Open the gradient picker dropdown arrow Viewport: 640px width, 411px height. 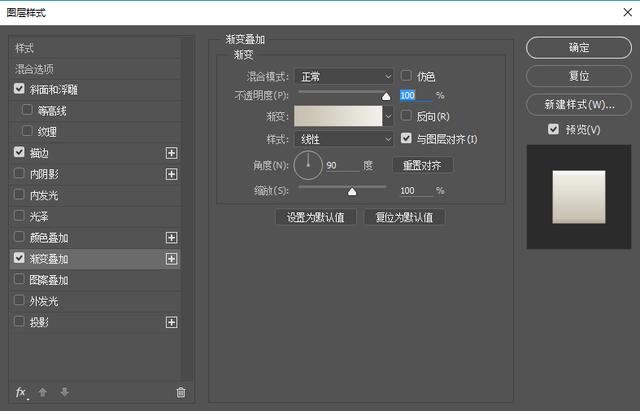[388, 116]
